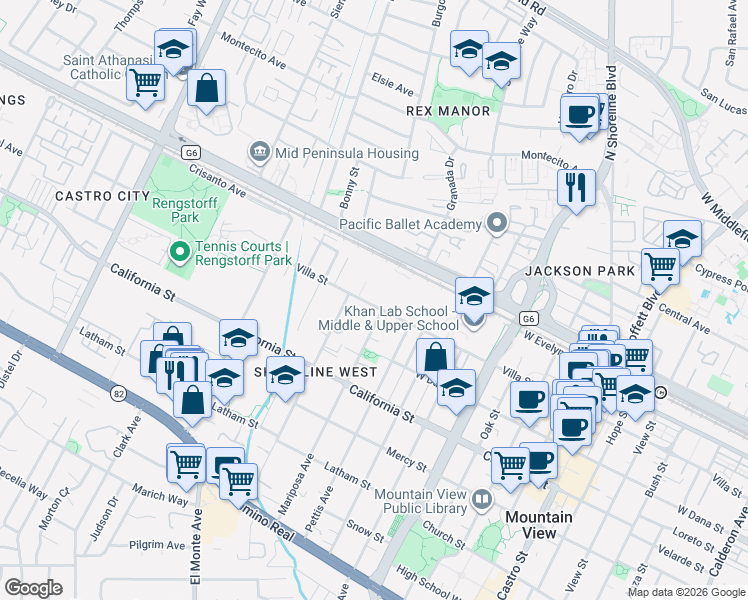Click the Rengstorff Park label
The width and height of the screenshot is (748, 600).
185,210
